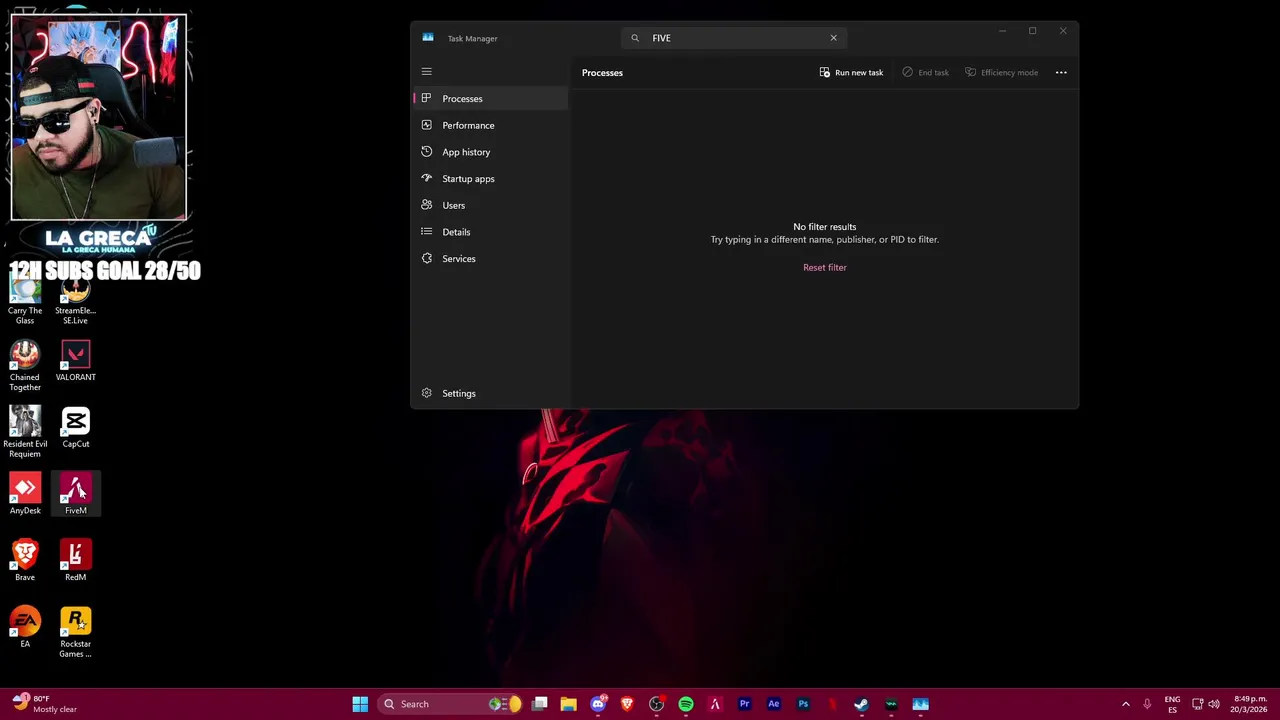Open Brave browser from the taskbar

[x=627, y=704]
